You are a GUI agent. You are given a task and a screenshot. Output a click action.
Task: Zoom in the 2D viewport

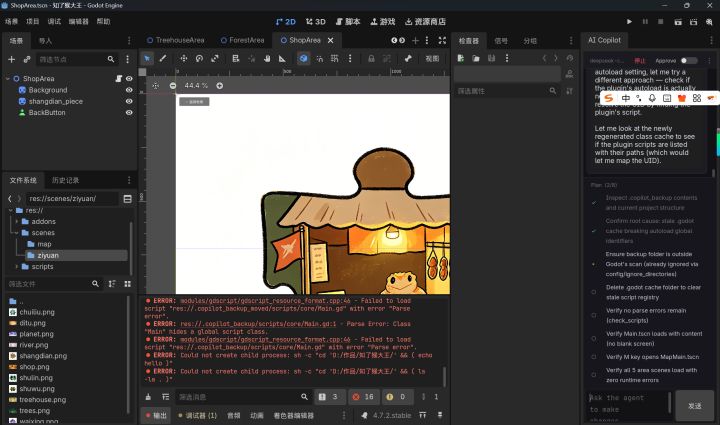[219, 85]
